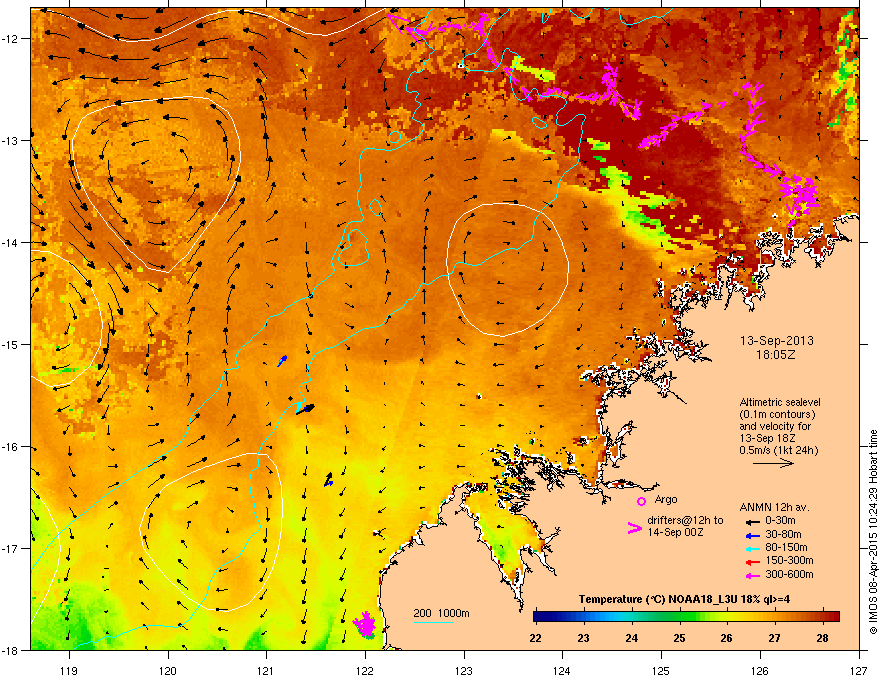Screen dimensions: 880x680
Task: Click latitude axis label -12
Action: tap(11, 39)
